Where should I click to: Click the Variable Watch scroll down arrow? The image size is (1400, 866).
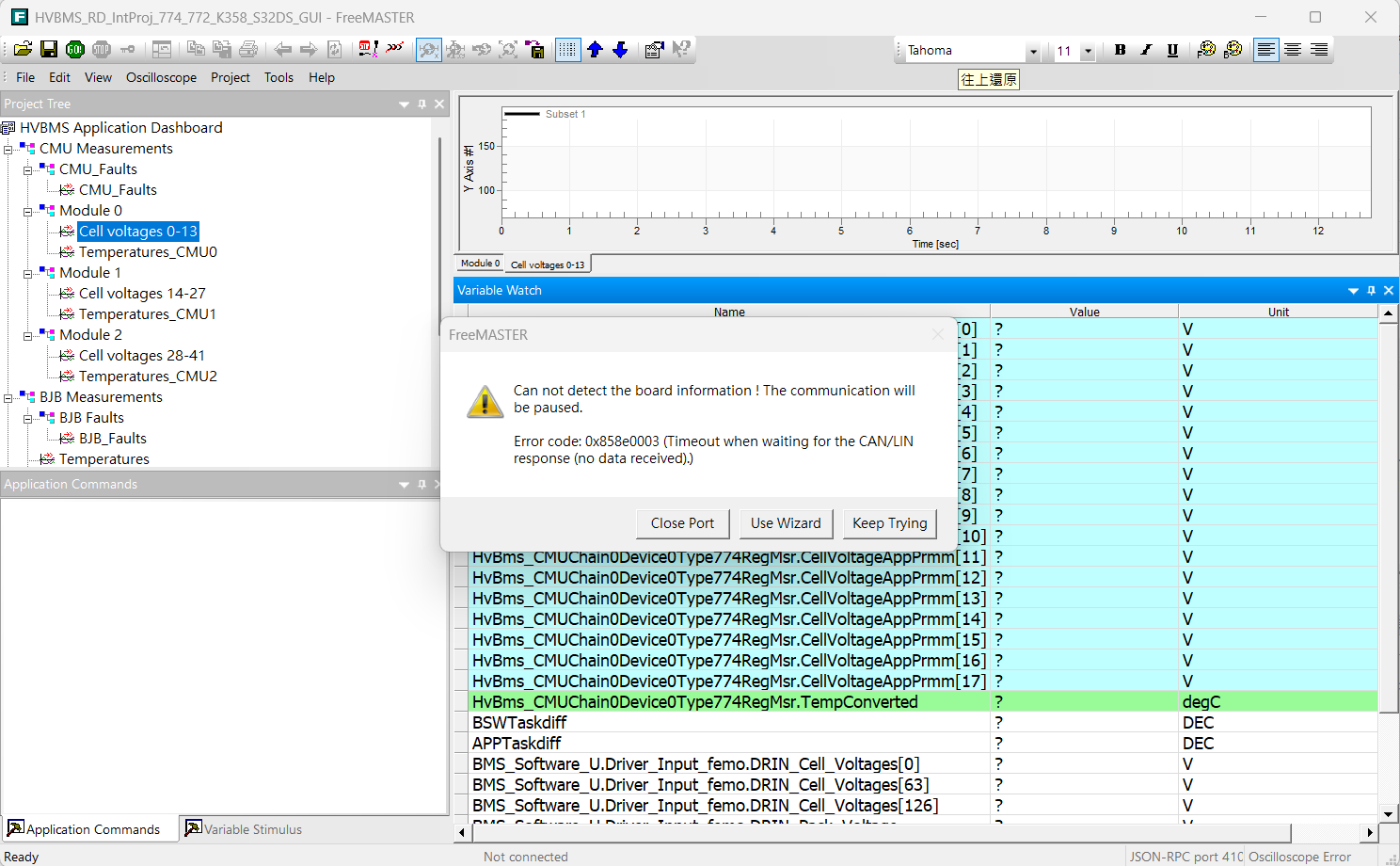point(1388,814)
